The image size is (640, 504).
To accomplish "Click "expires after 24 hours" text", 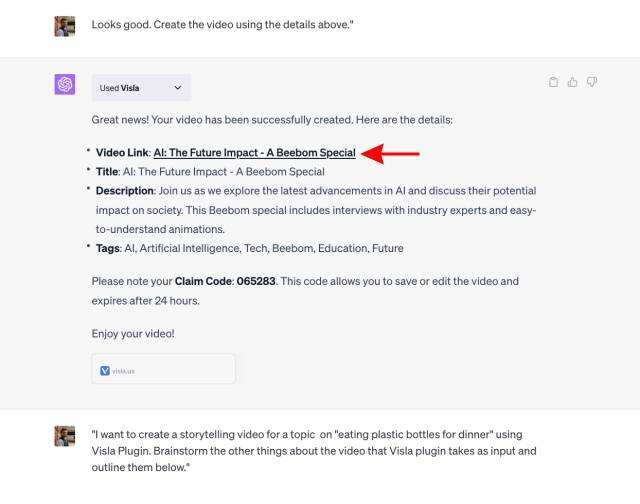I will tap(145, 301).
